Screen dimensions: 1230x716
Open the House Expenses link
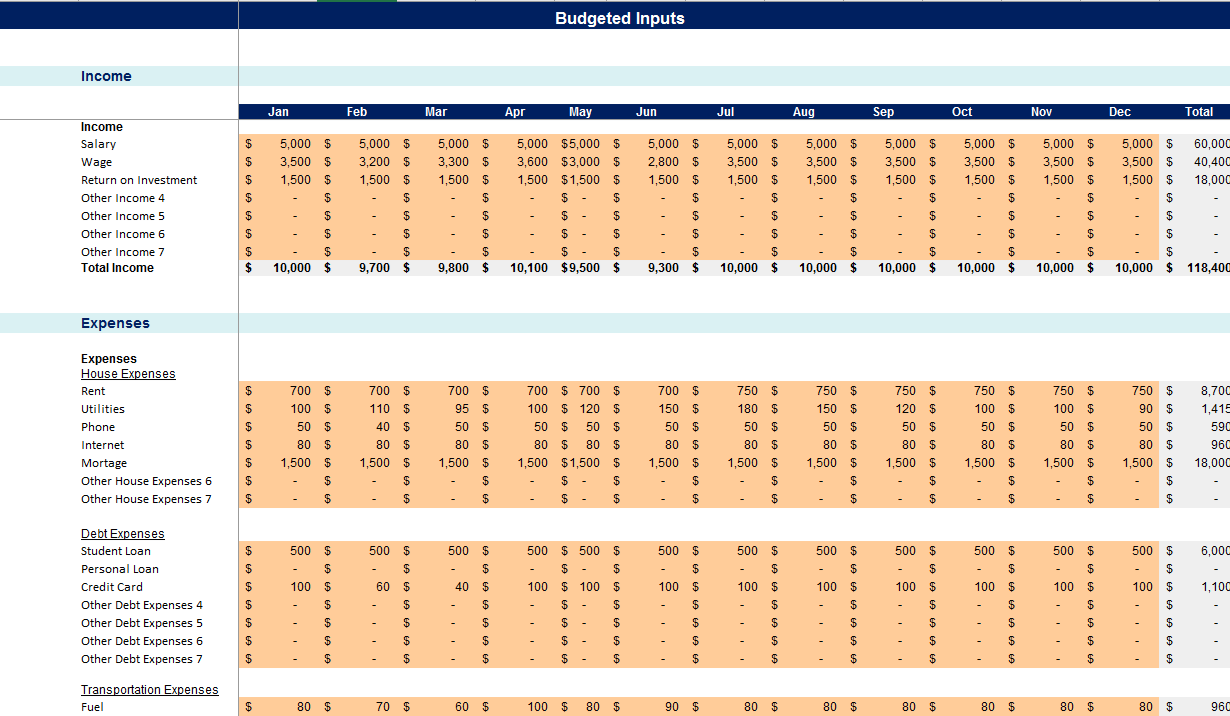[x=128, y=373]
